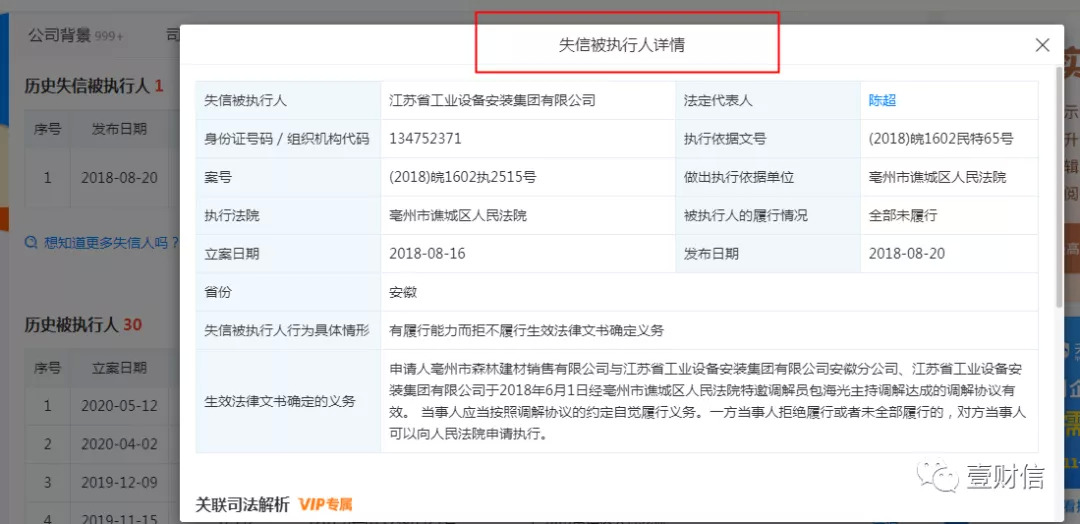The image size is (1080, 524).
Task: Click the 发布日期 column header in background table
Action: click(119, 129)
